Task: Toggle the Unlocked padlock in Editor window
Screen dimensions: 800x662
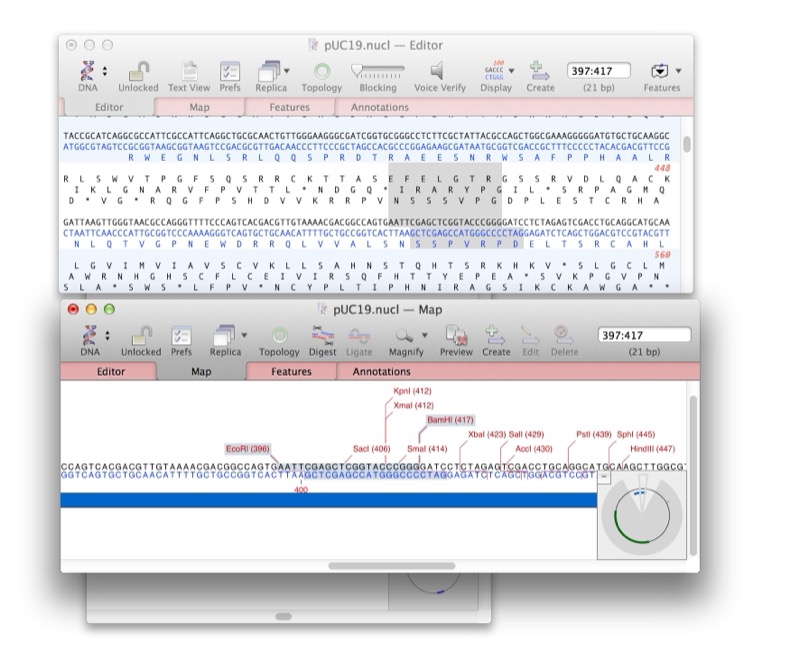Action: pos(140,72)
